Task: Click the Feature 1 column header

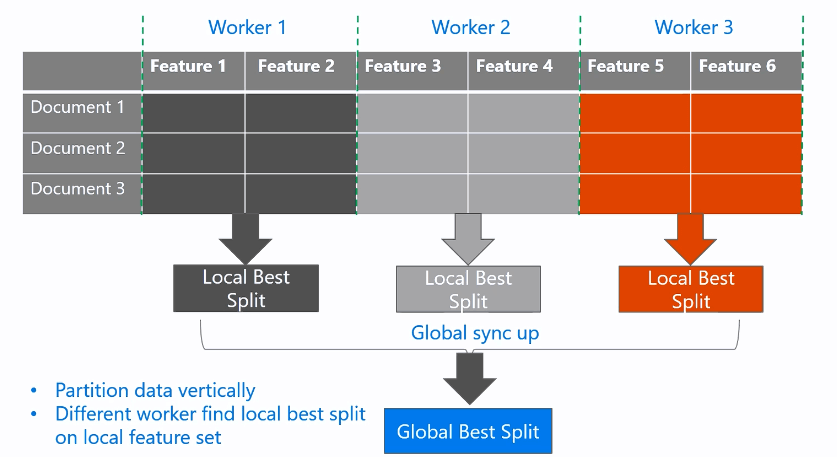Action: 193,71
